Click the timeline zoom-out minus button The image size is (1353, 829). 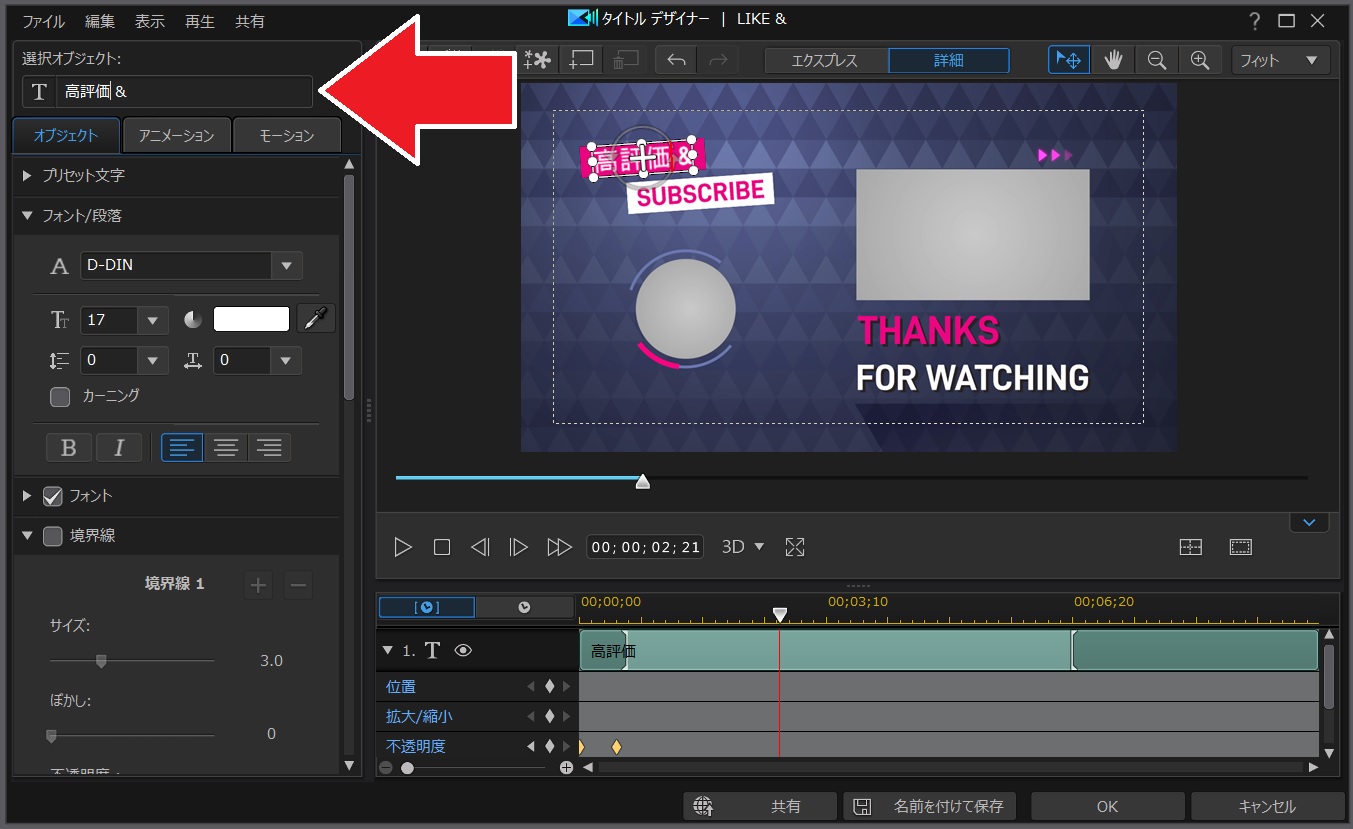(386, 768)
